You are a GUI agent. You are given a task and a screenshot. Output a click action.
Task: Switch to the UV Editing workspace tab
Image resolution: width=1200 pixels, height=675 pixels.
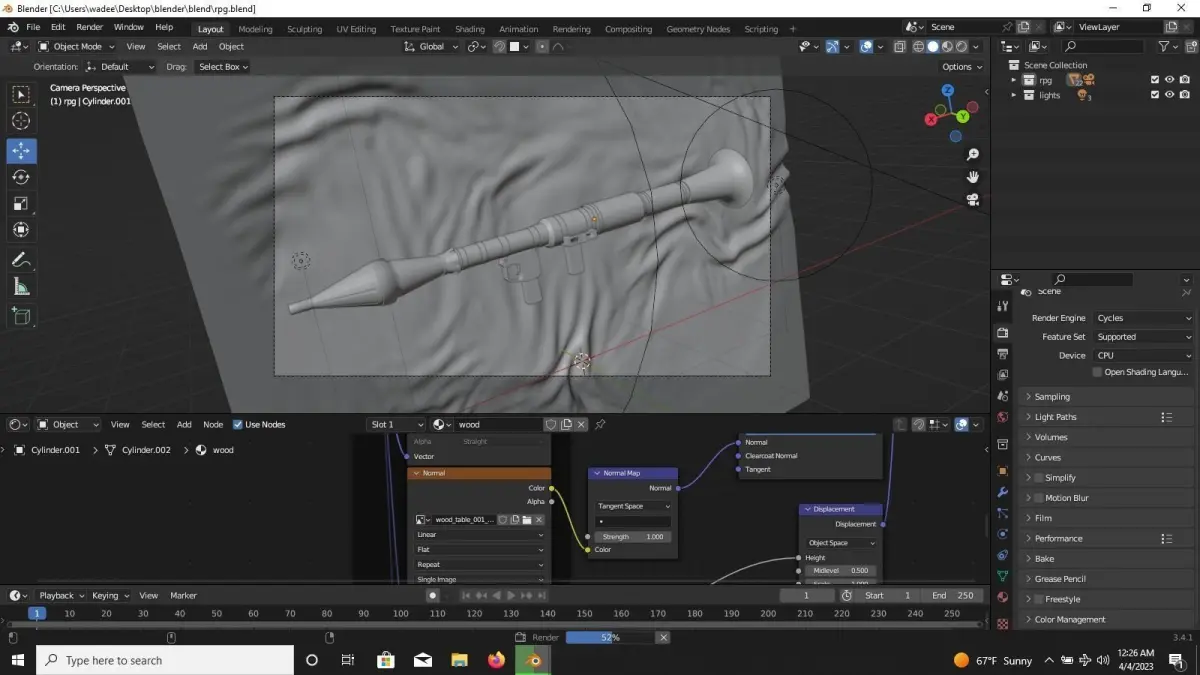(356, 29)
